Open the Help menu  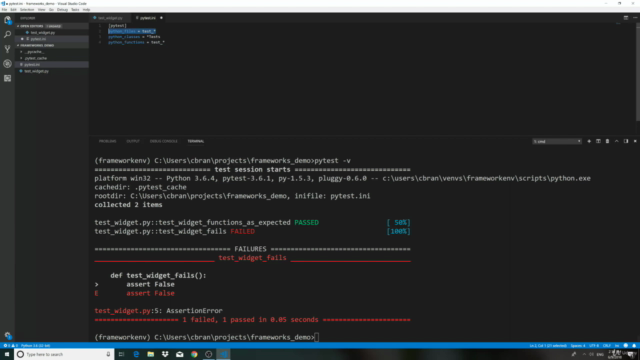click(86, 9)
